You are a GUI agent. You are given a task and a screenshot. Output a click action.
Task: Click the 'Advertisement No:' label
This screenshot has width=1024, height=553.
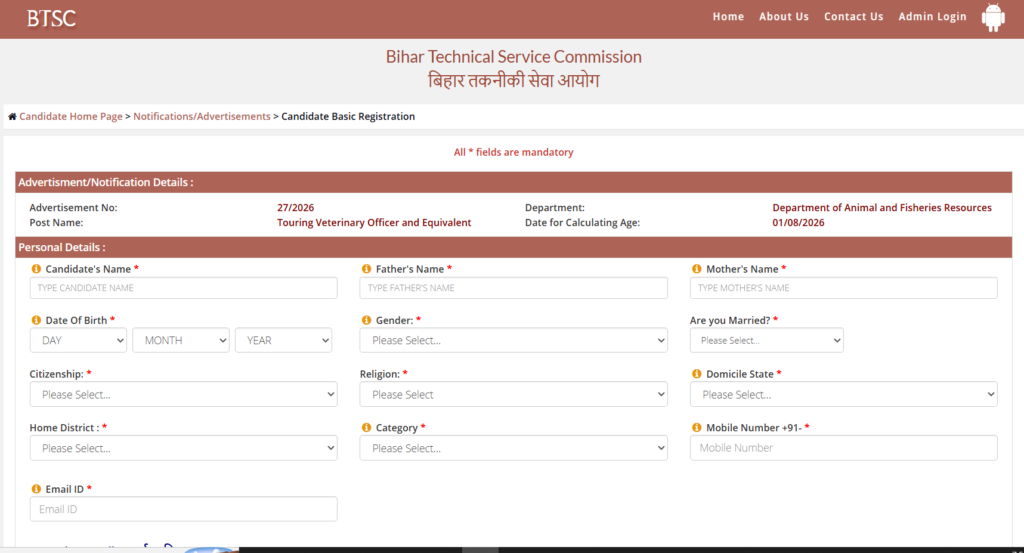tap(73, 208)
